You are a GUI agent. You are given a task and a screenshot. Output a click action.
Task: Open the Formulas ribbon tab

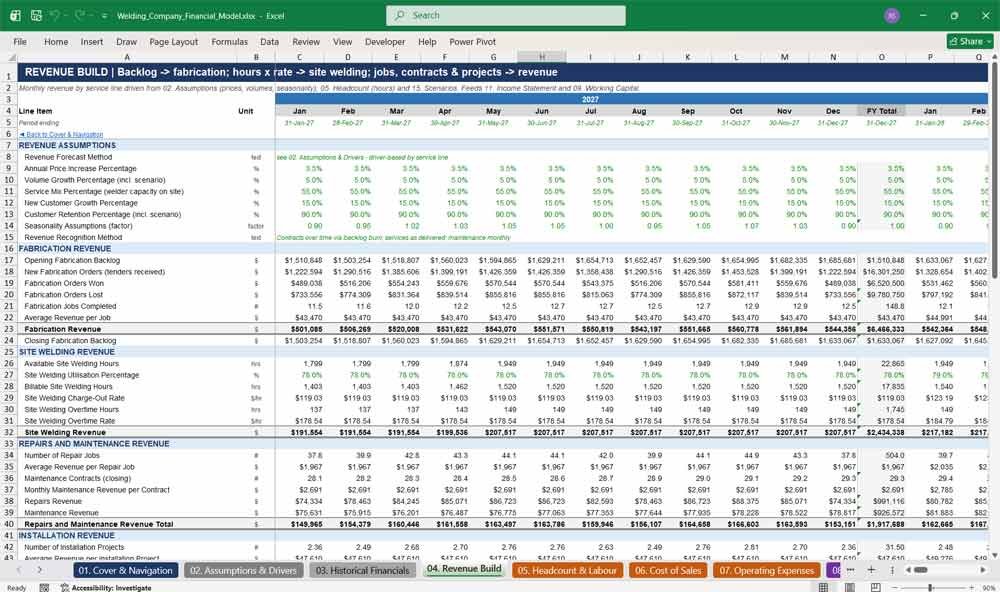click(x=230, y=41)
